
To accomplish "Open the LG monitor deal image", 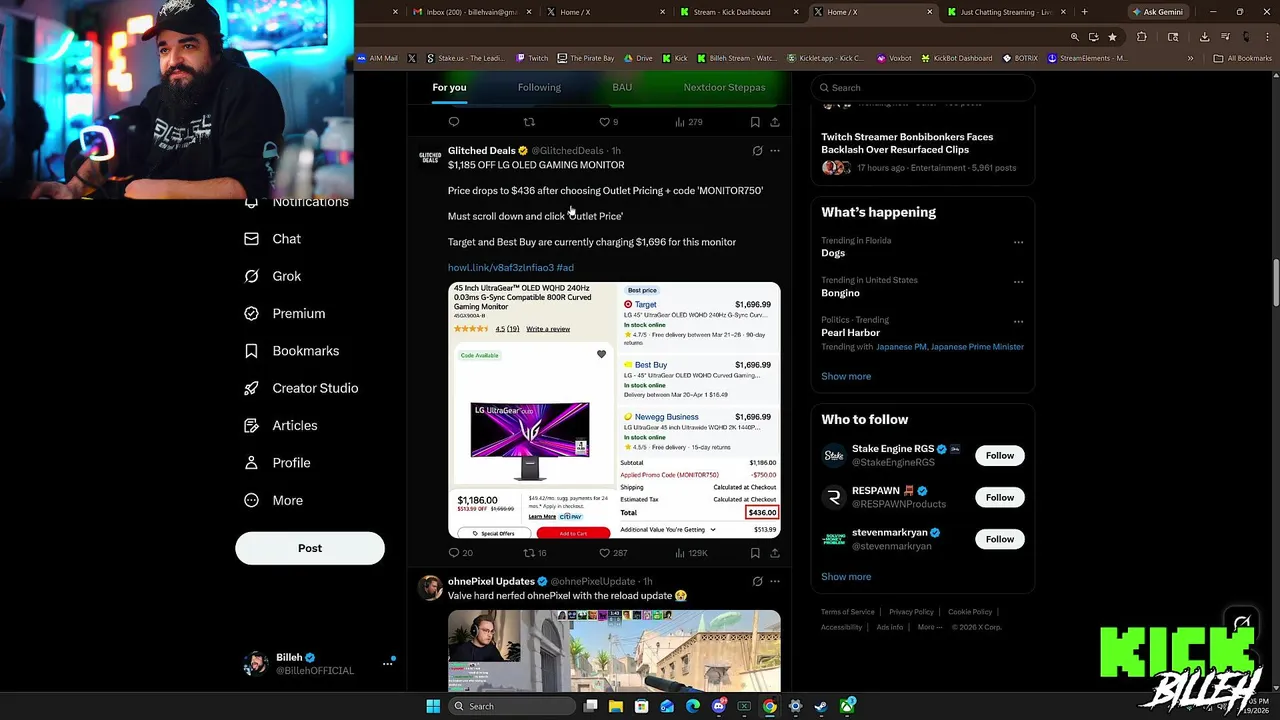I will tap(614, 410).
